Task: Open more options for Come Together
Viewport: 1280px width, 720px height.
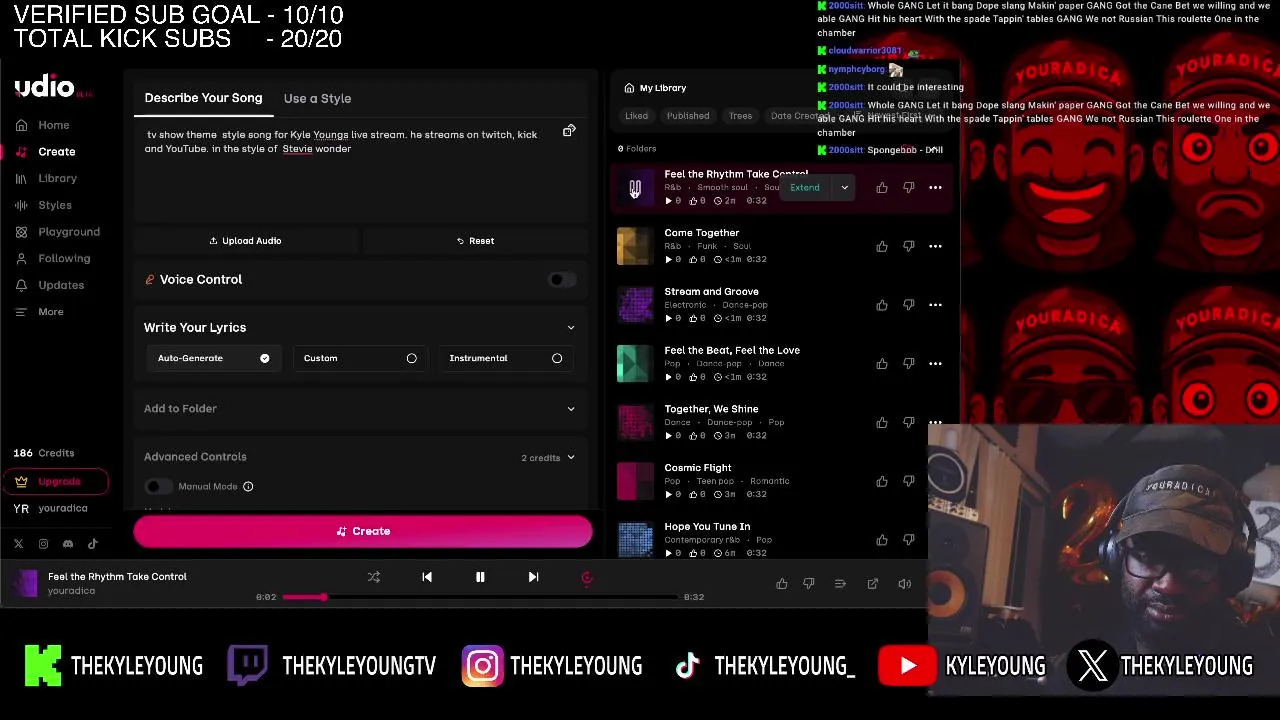Action: click(936, 246)
